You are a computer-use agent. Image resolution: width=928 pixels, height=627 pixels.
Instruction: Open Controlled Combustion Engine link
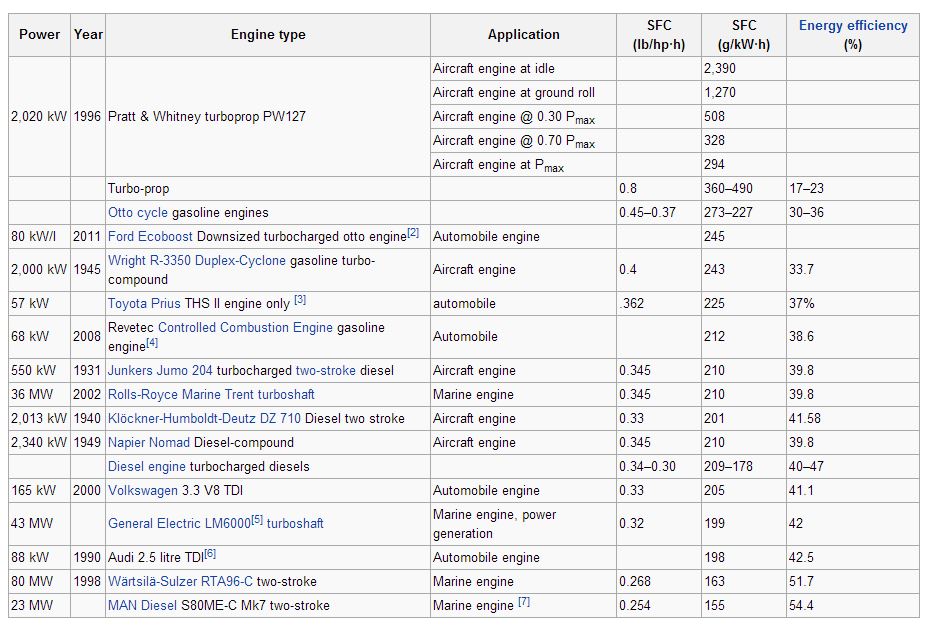(x=245, y=327)
